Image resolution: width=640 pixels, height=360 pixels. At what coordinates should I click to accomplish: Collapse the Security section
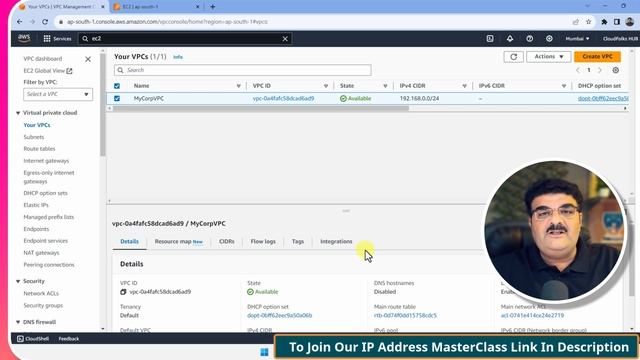click(x=18, y=281)
